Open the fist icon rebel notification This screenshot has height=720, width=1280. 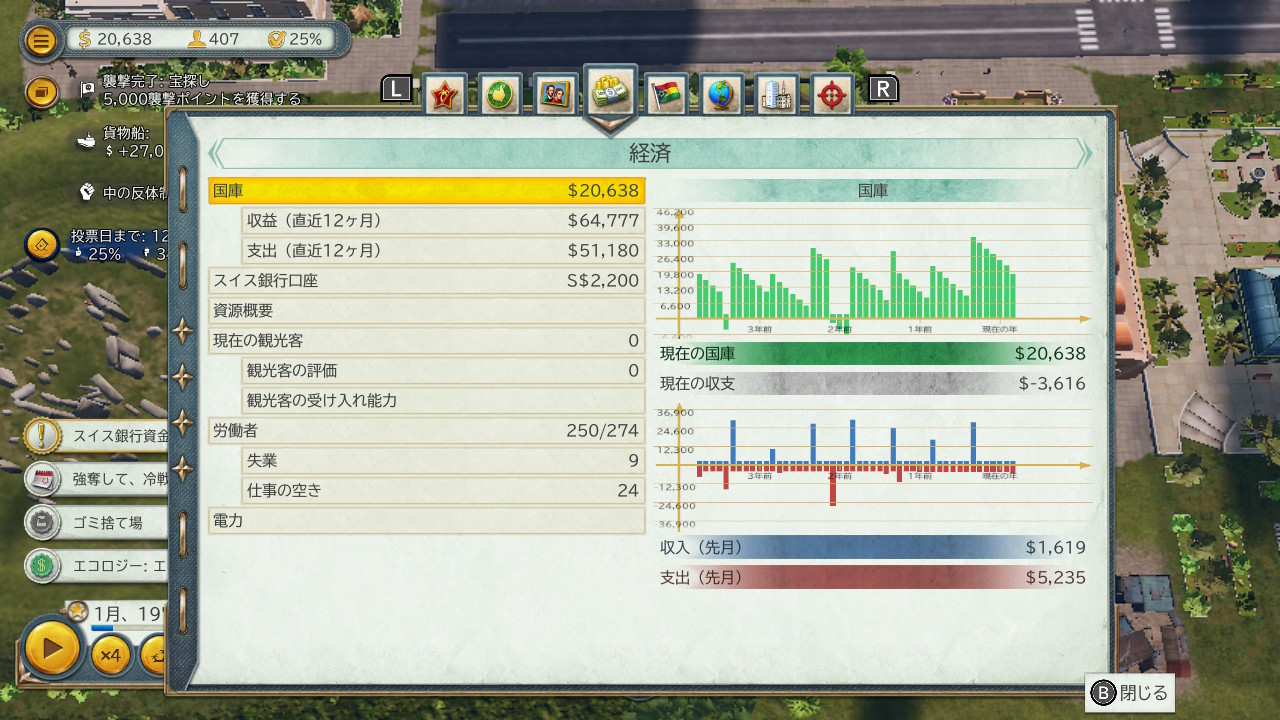coord(88,191)
